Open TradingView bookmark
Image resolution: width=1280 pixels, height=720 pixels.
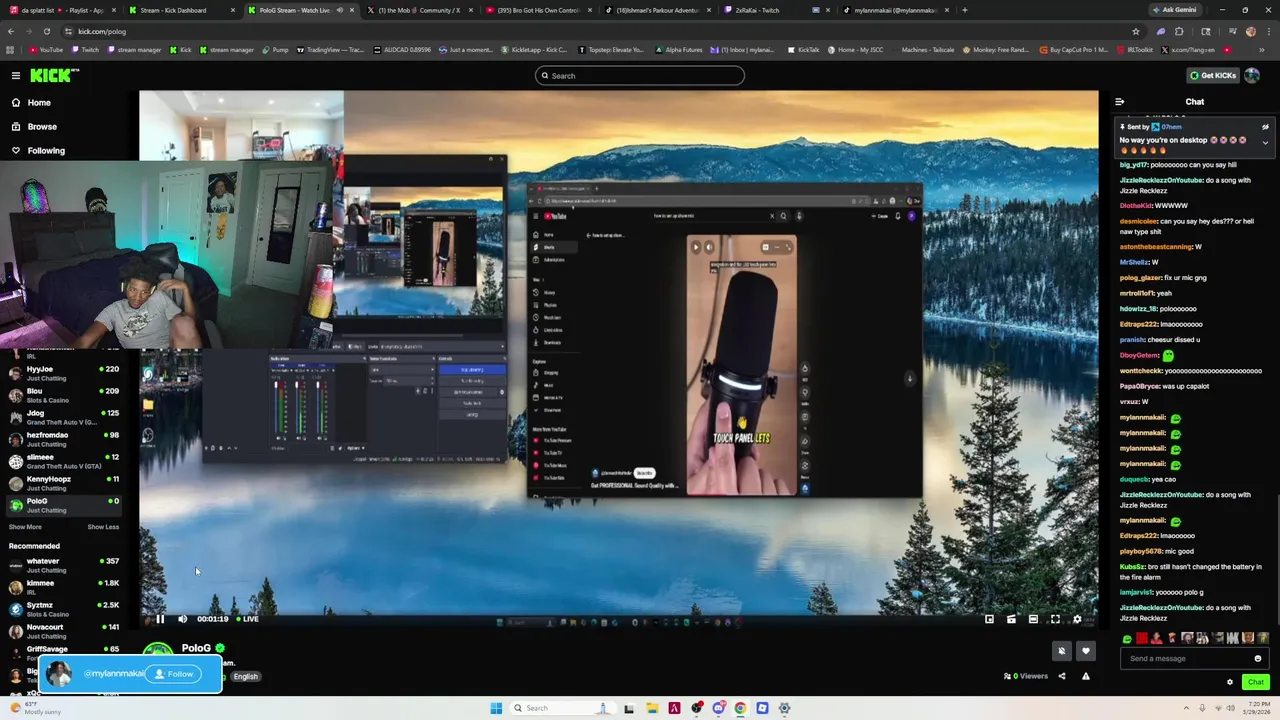pos(331,49)
